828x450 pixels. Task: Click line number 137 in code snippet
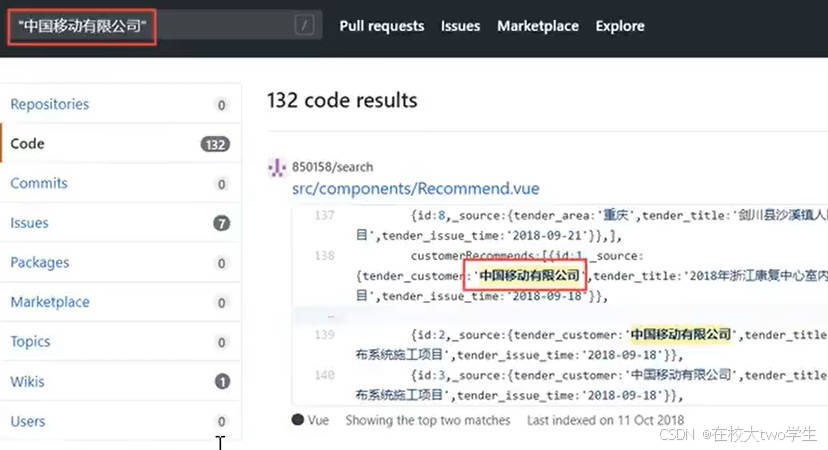[324, 215]
